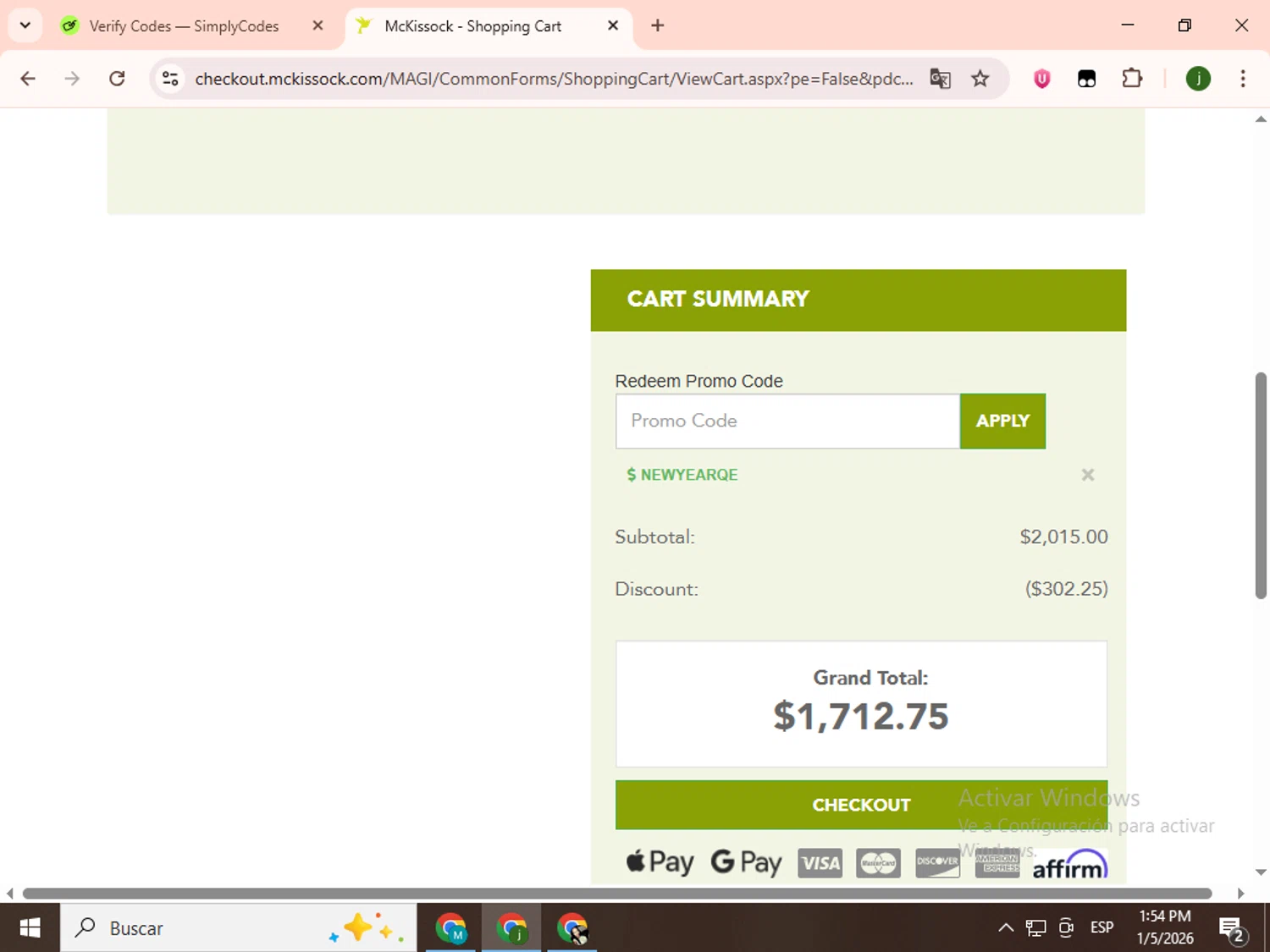Click the Promo Code input field

[787, 421]
